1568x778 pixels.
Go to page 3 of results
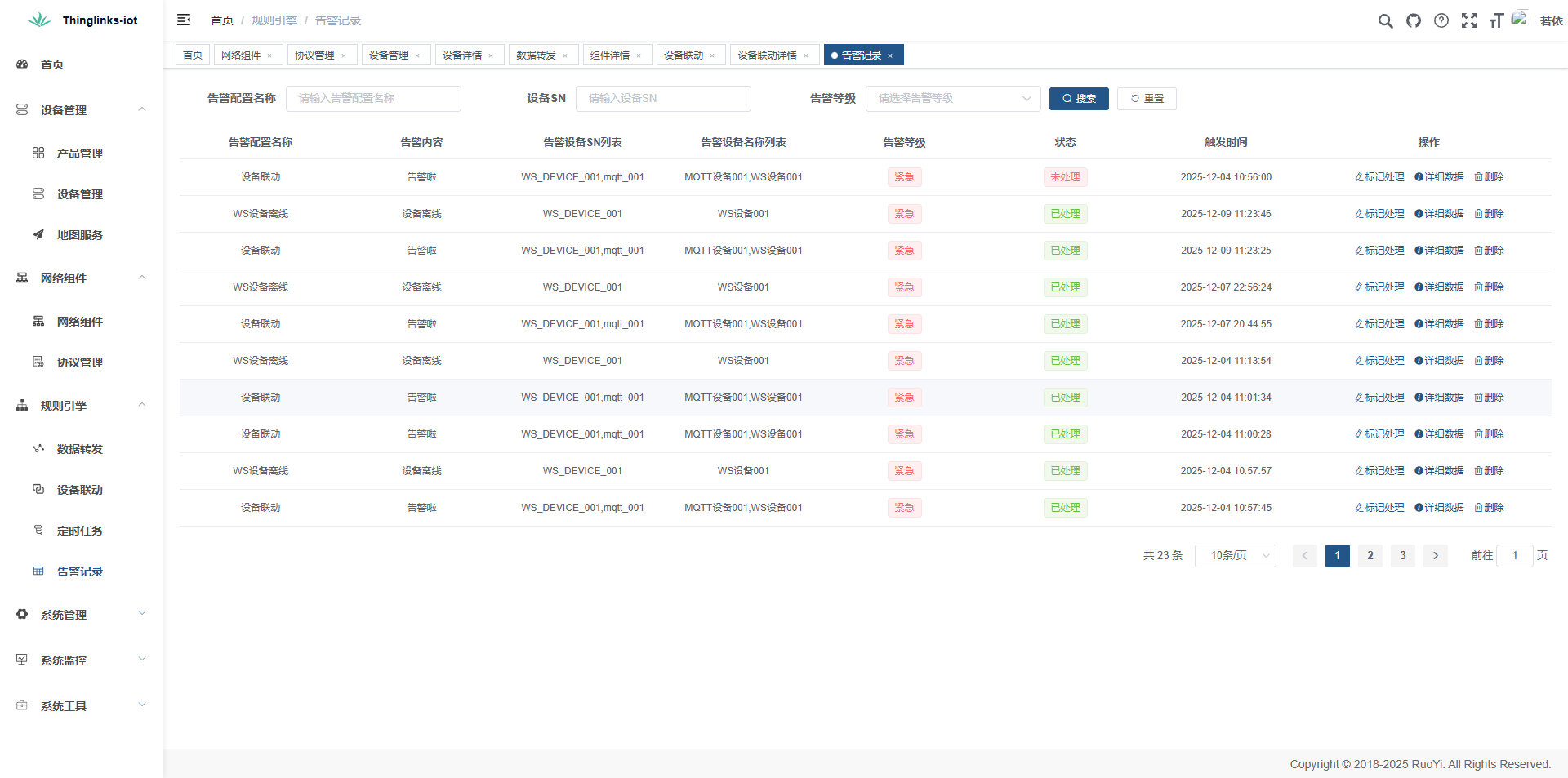pyautogui.click(x=1403, y=556)
